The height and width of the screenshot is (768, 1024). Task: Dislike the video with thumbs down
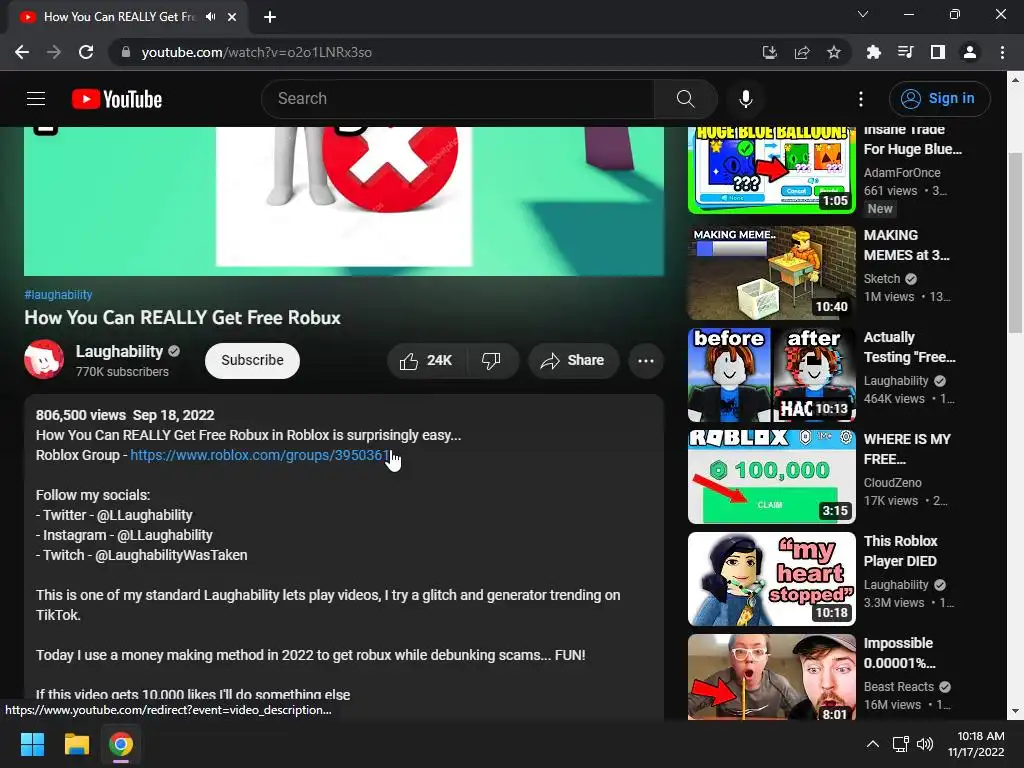click(x=492, y=360)
